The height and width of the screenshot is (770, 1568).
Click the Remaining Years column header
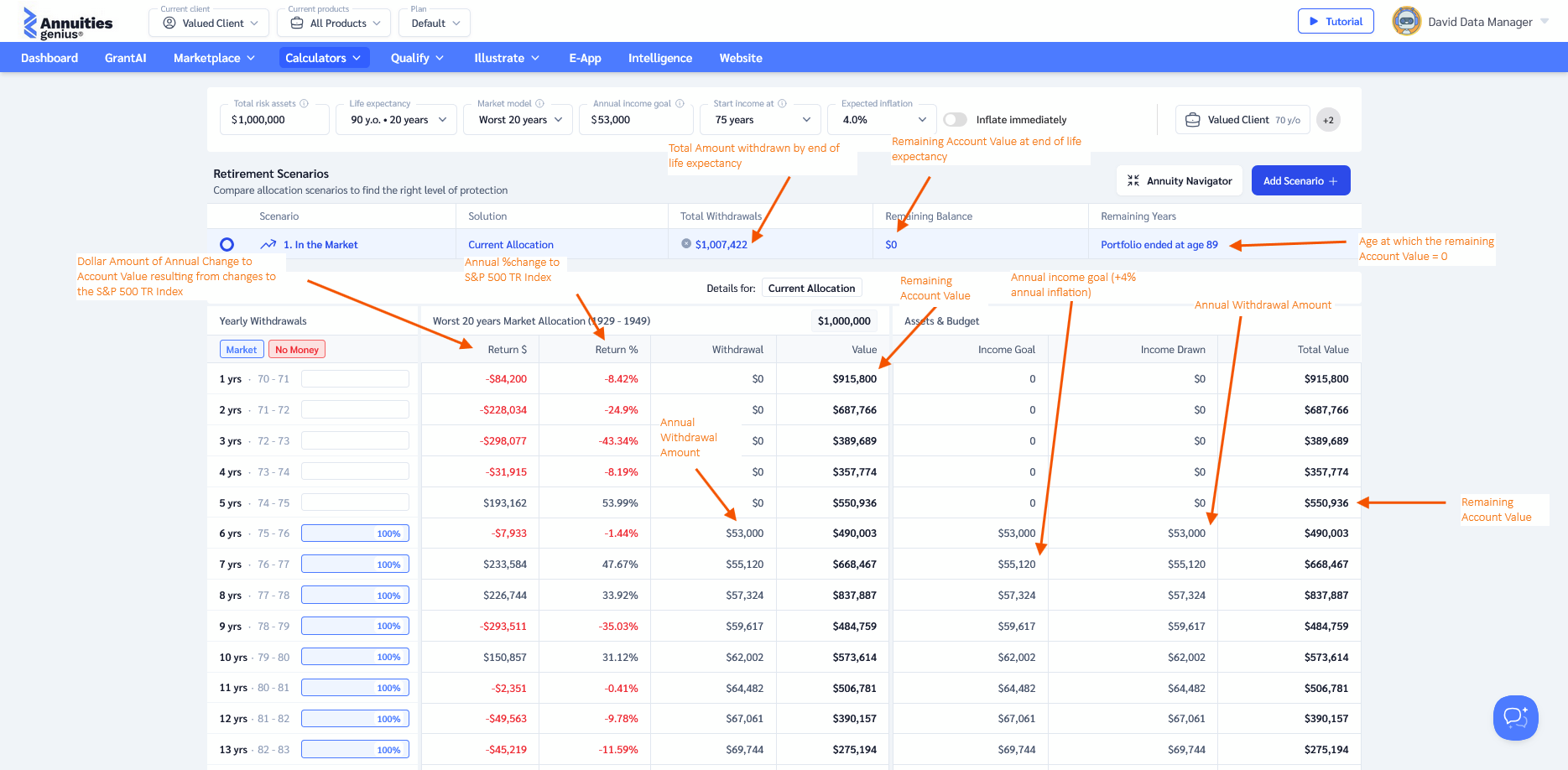tap(1138, 216)
